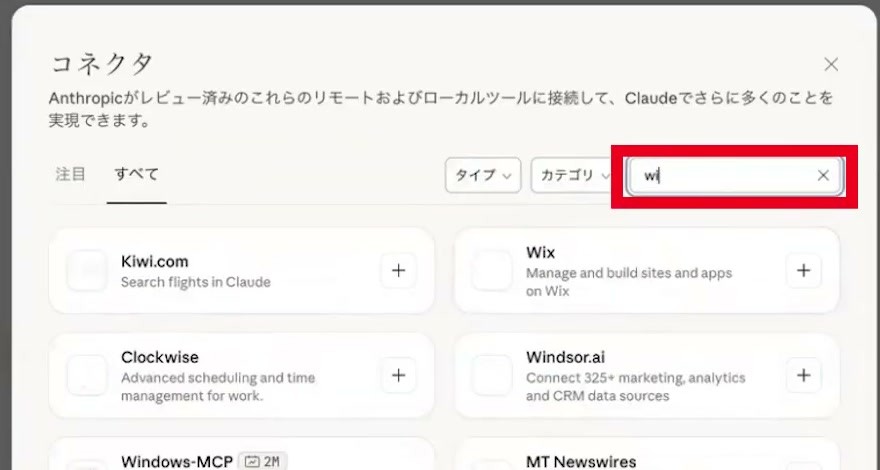
Task: Clear the search field text with the X
Action: [823, 176]
